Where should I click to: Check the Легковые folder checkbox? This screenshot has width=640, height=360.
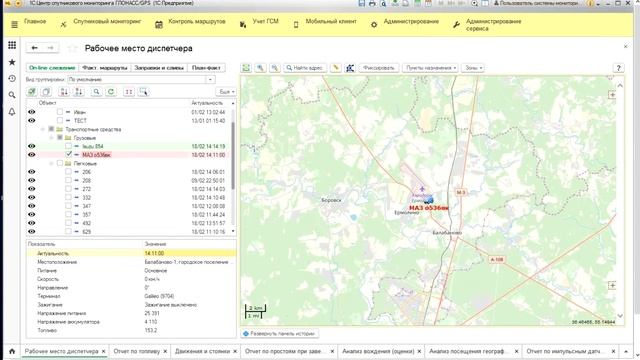click(x=60, y=163)
